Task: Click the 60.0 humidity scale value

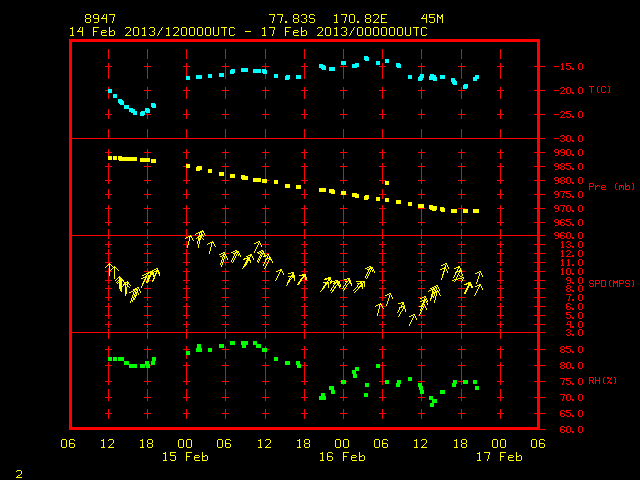Action: coord(571,429)
